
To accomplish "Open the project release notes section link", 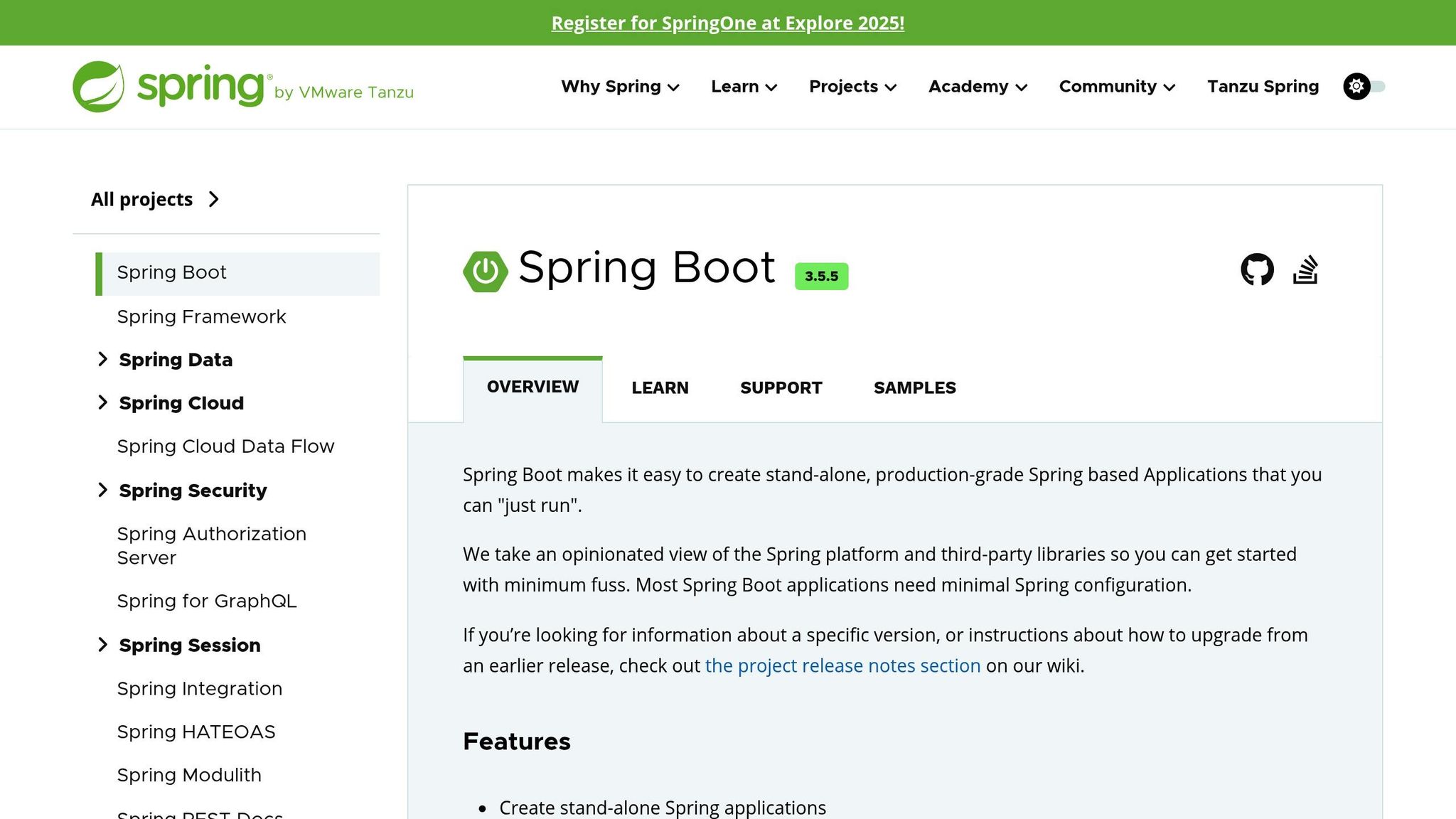I will click(842, 665).
